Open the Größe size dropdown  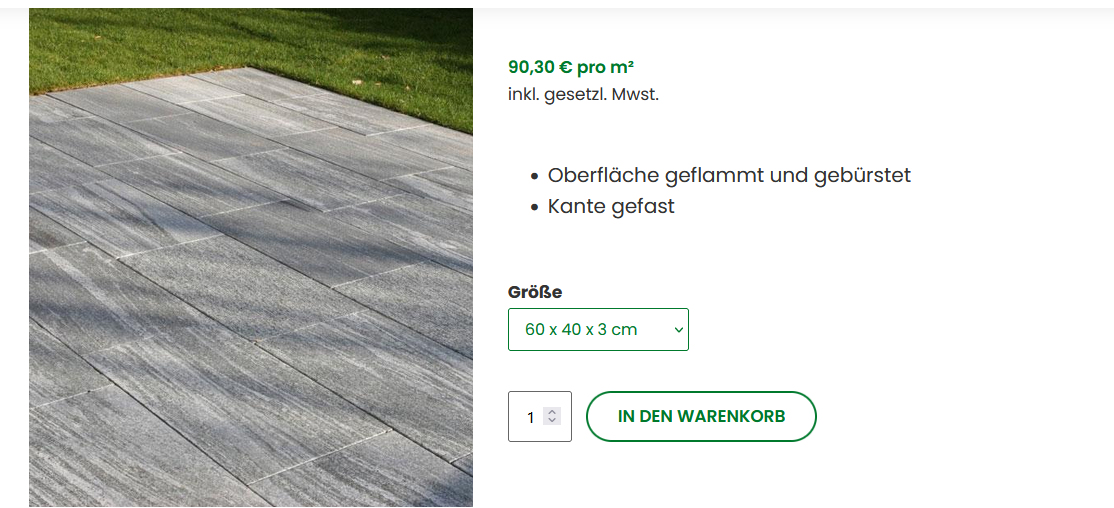(598, 330)
